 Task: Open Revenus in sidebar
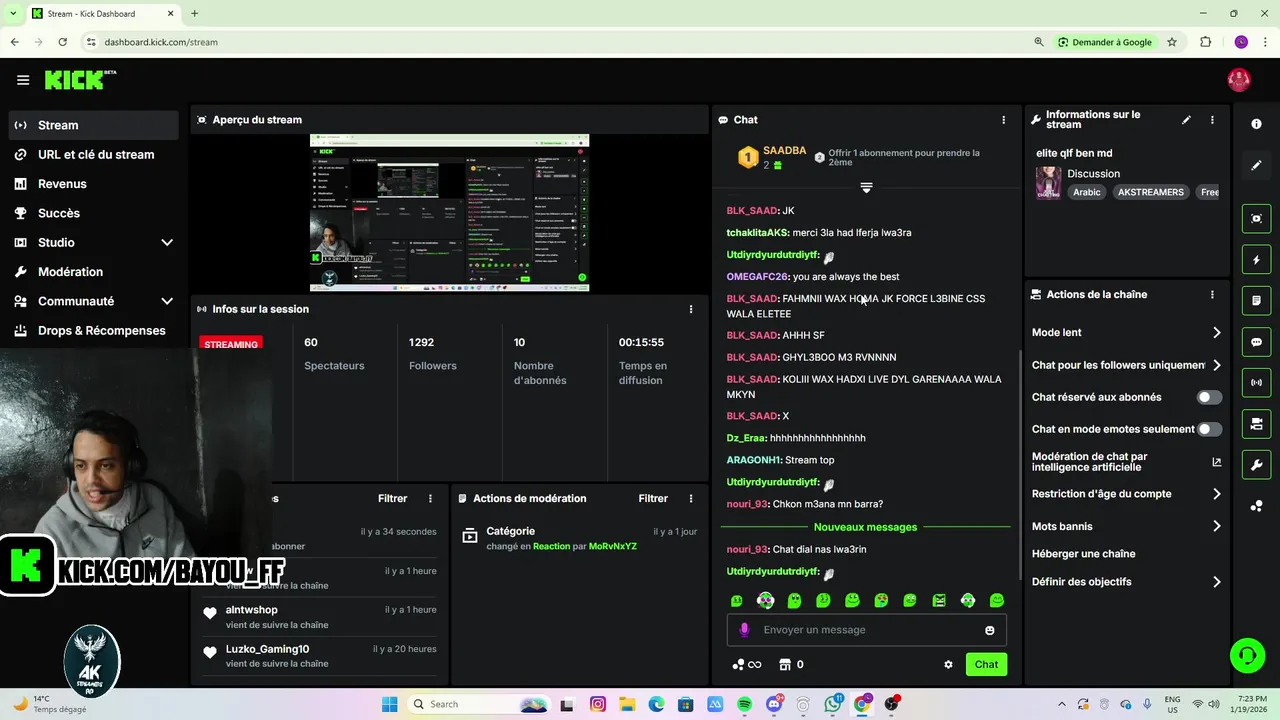[94, 184]
